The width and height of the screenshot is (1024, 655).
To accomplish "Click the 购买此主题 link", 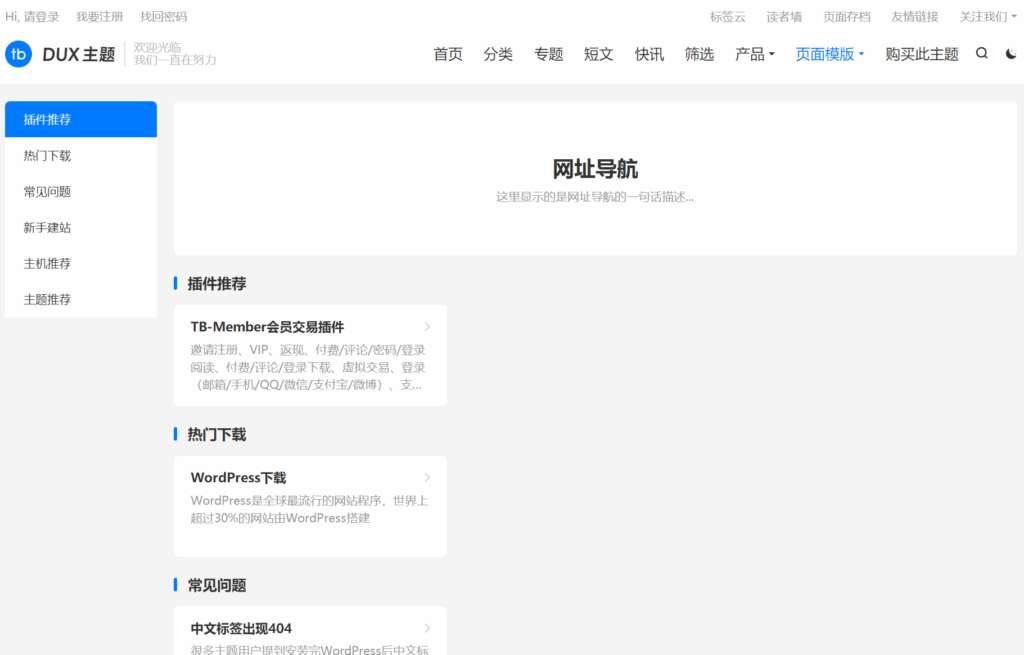I will point(921,54).
